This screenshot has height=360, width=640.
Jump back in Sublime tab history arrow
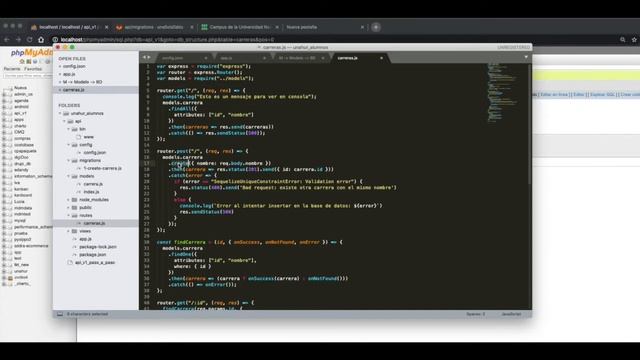pos(144,58)
